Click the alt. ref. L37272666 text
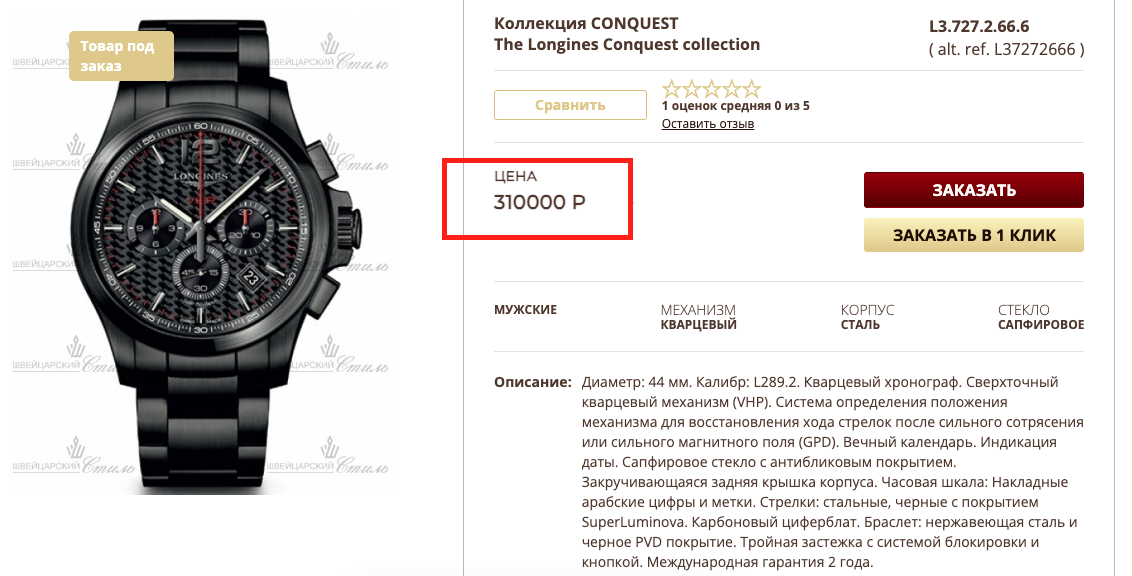Viewport: 1132px width, 576px height. tap(1006, 50)
